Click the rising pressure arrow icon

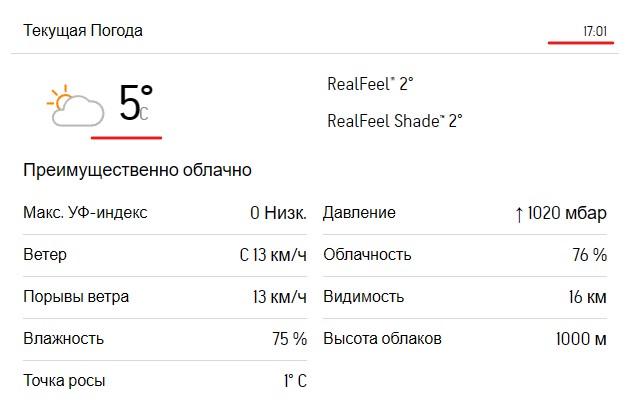point(519,214)
